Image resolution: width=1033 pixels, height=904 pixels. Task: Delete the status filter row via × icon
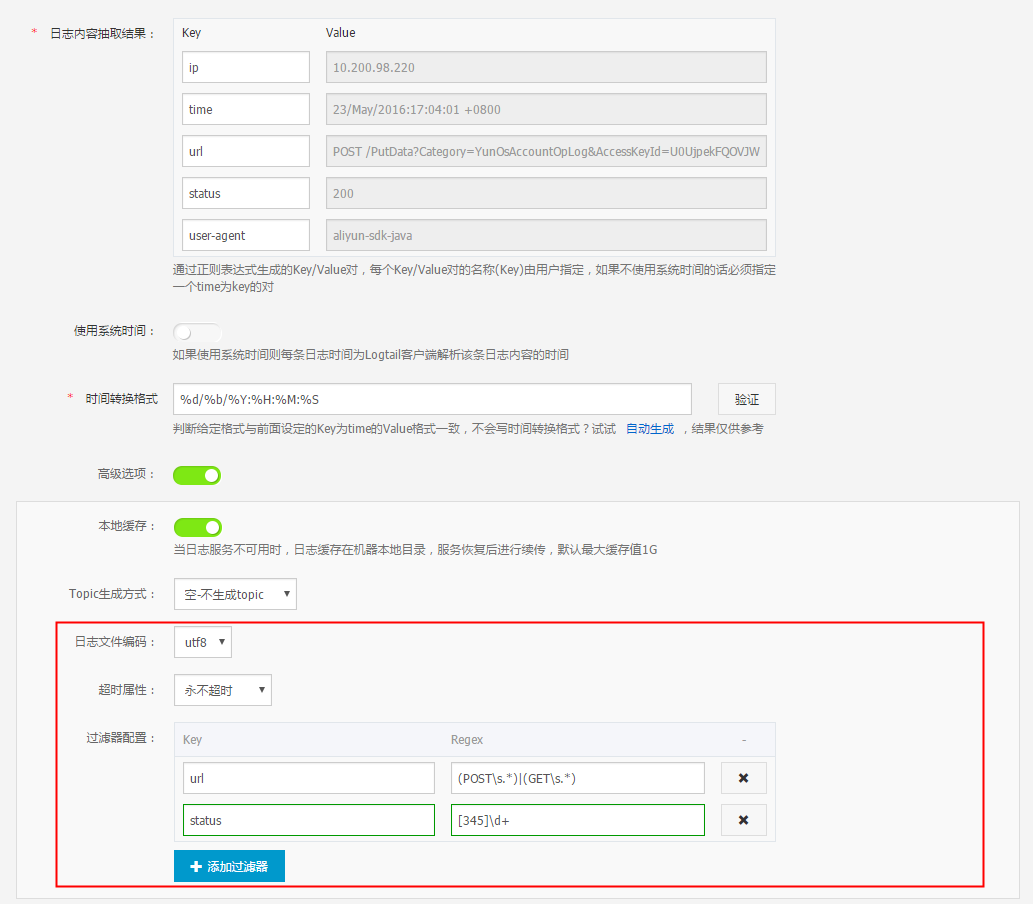tap(743, 820)
